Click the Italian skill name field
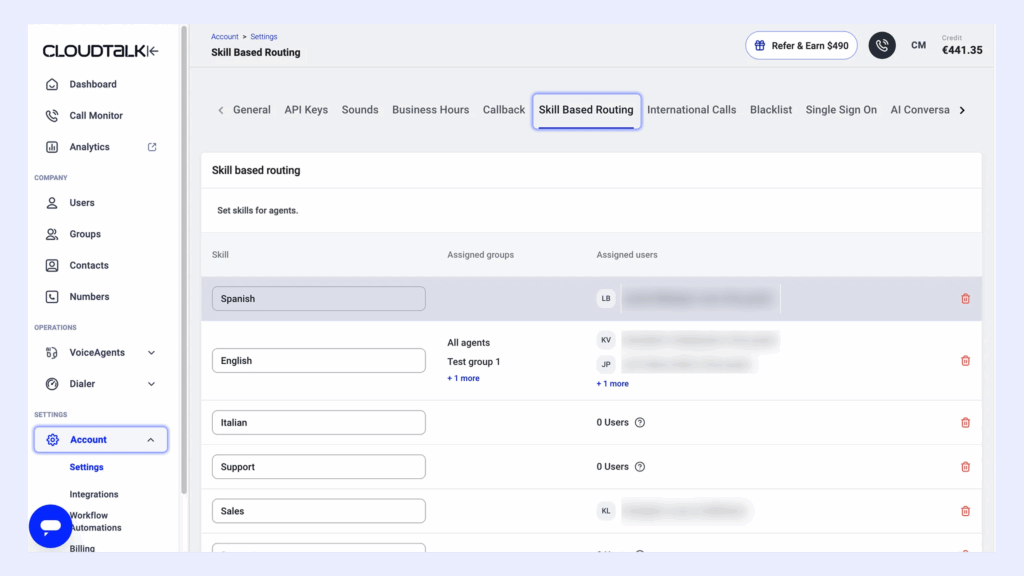The width and height of the screenshot is (1024, 576). 318,422
